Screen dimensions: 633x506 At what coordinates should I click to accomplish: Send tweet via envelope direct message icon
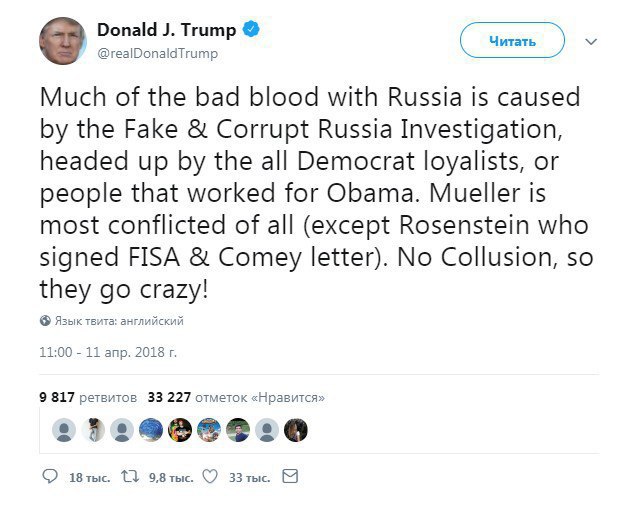[x=290, y=478]
